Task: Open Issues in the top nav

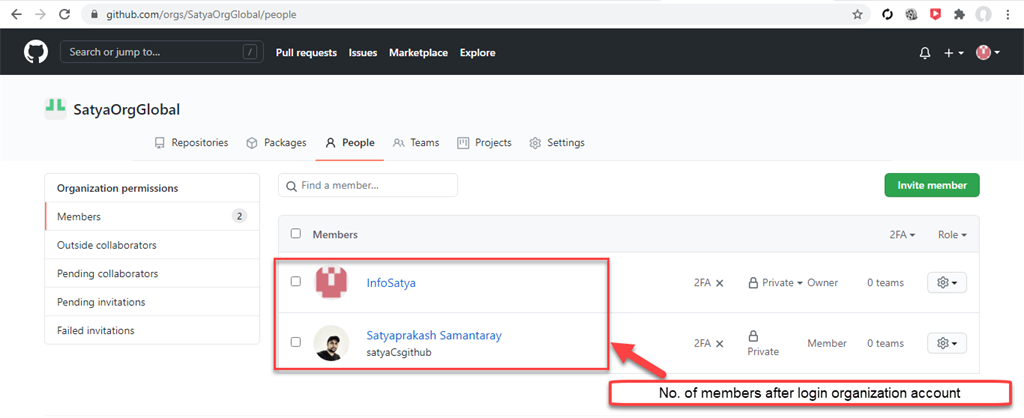Action: 363,53
